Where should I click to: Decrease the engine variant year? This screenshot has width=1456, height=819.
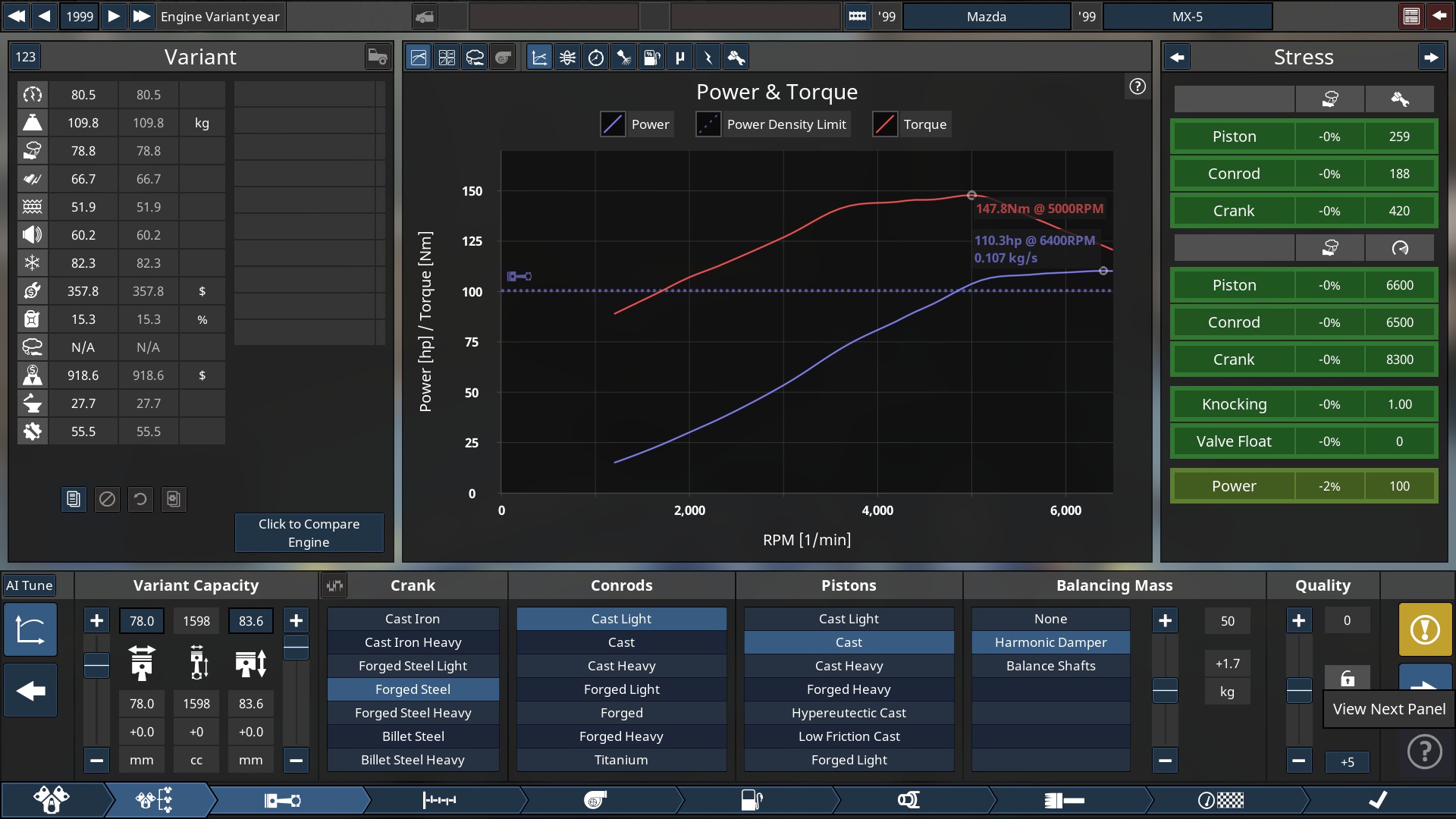[45, 16]
